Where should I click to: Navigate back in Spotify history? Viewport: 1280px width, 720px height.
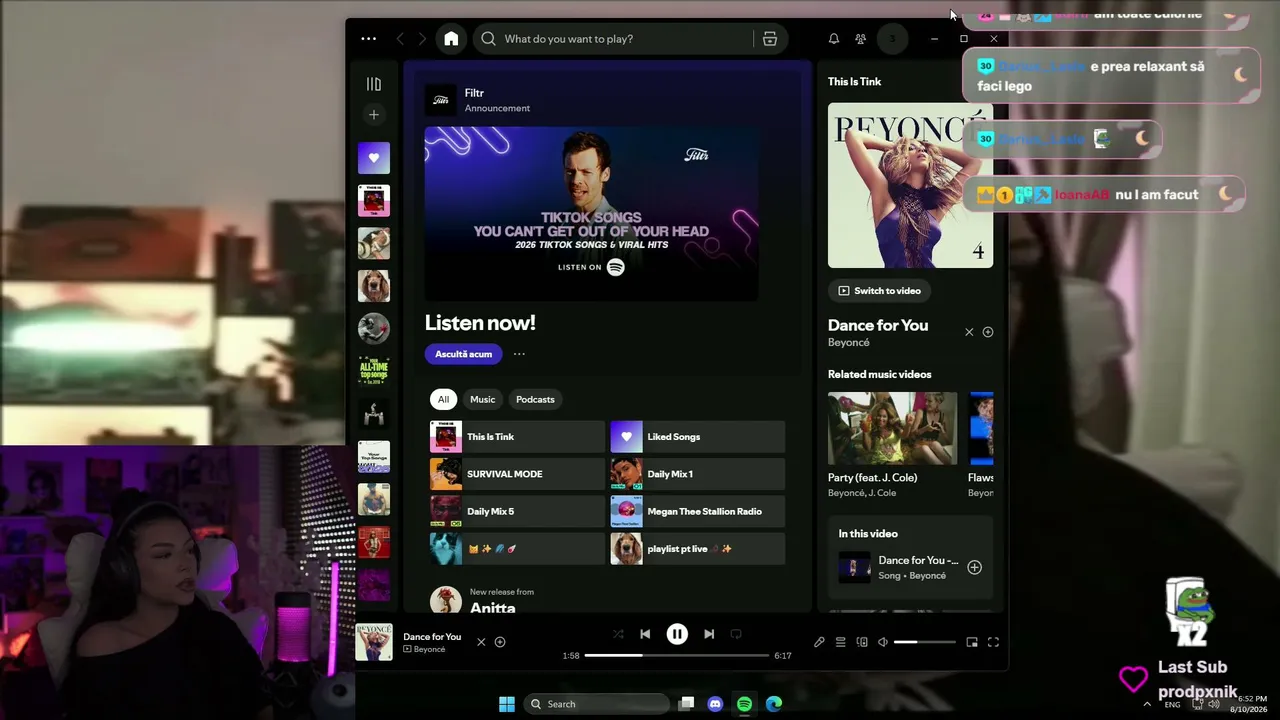[x=400, y=39]
